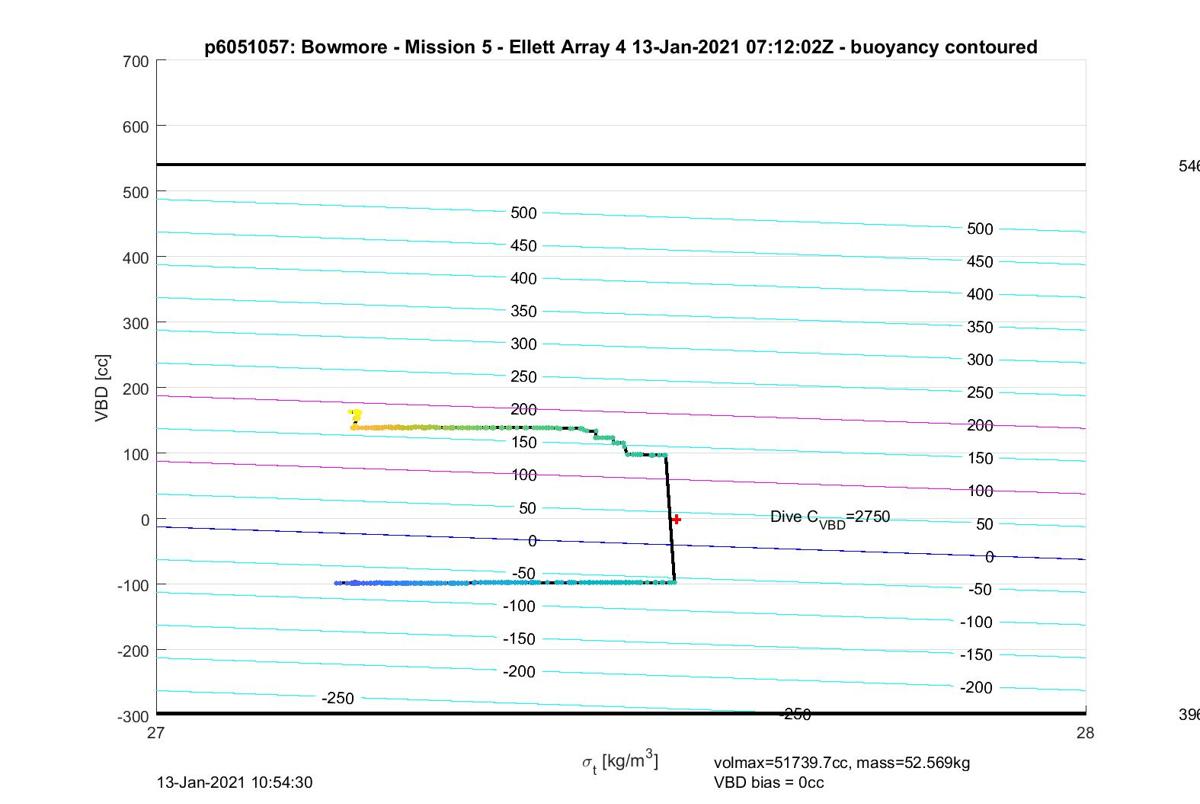Click the thick black upper VBD limit line
The height and width of the screenshot is (804, 1200).
(620, 164)
